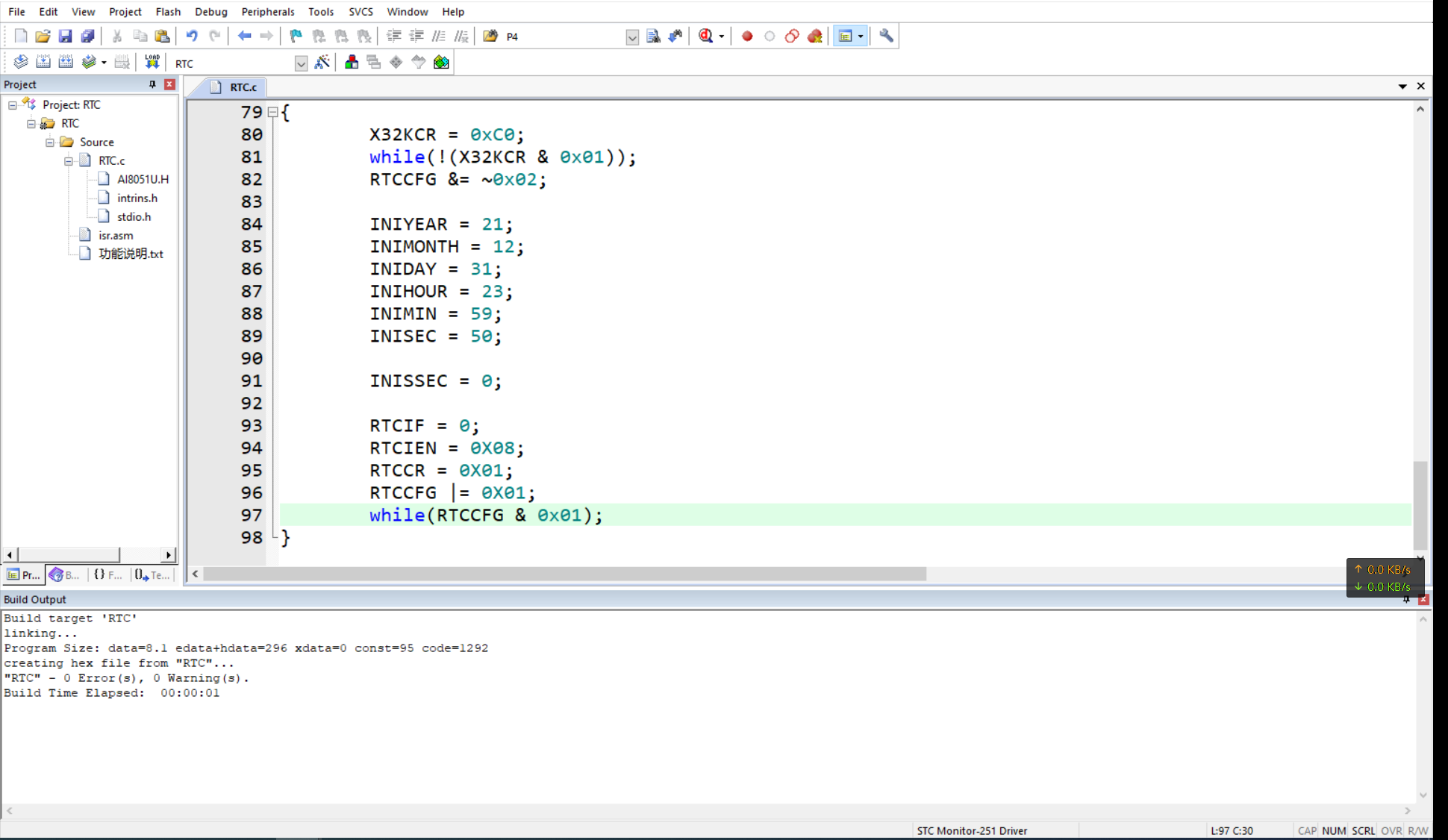
Task: Open Options for Target magic wand icon
Action: click(x=322, y=62)
